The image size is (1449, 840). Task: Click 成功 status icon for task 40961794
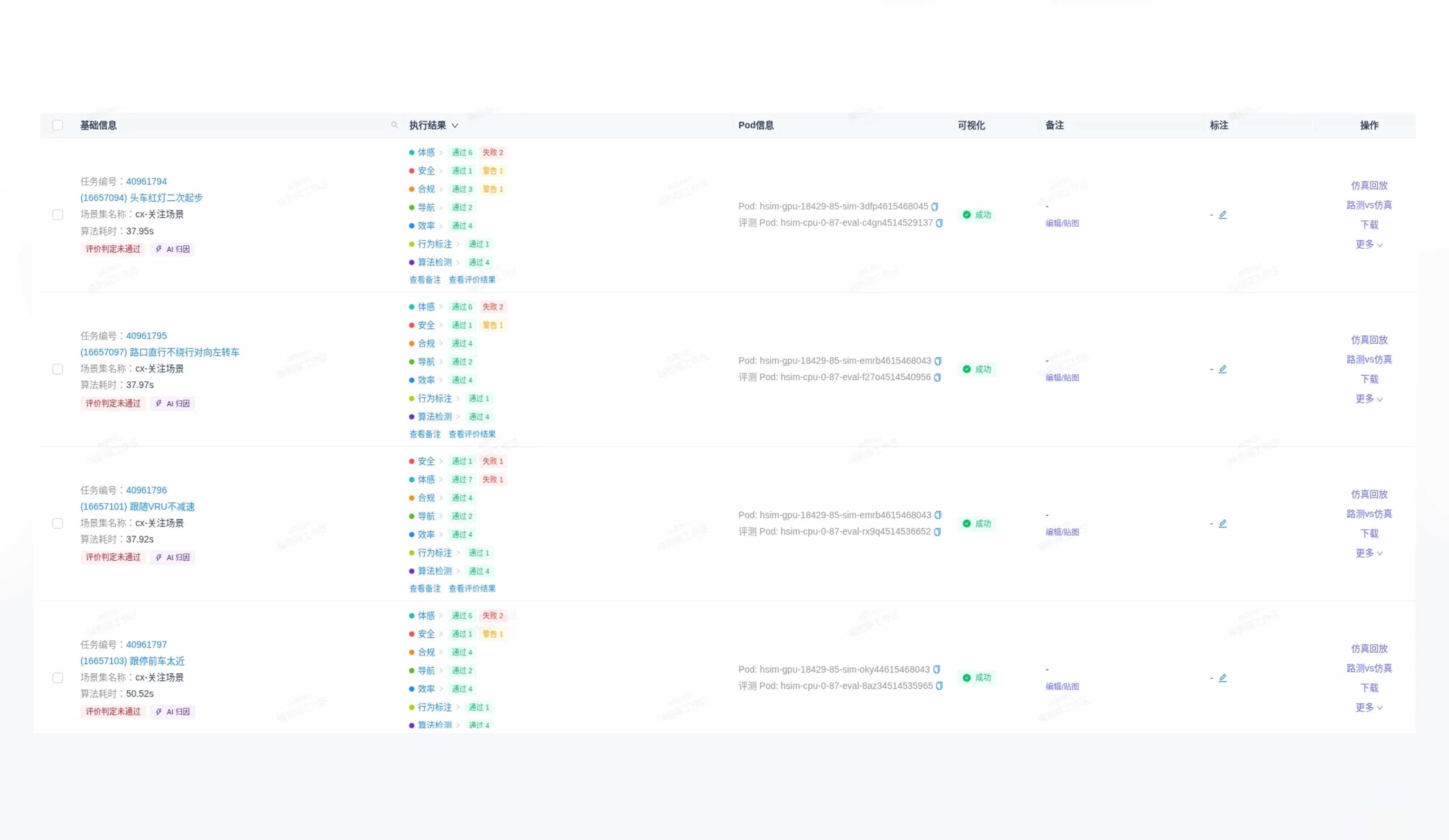pyautogui.click(x=966, y=215)
